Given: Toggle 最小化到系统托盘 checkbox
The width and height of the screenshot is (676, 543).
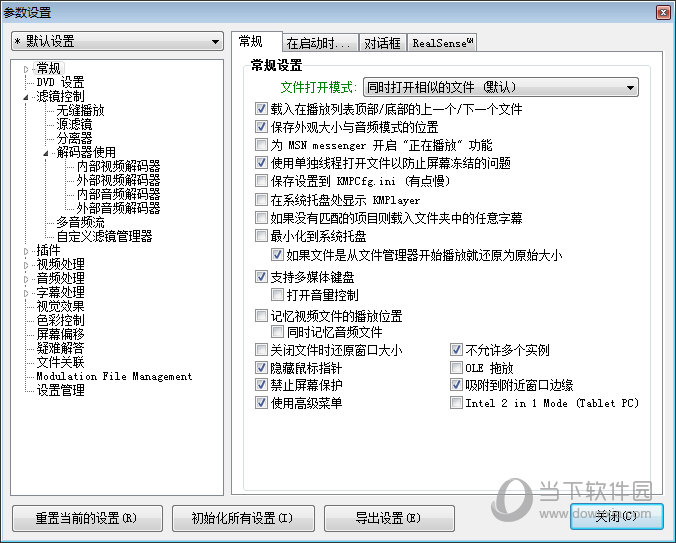Looking at the screenshot, I should click(x=262, y=236).
